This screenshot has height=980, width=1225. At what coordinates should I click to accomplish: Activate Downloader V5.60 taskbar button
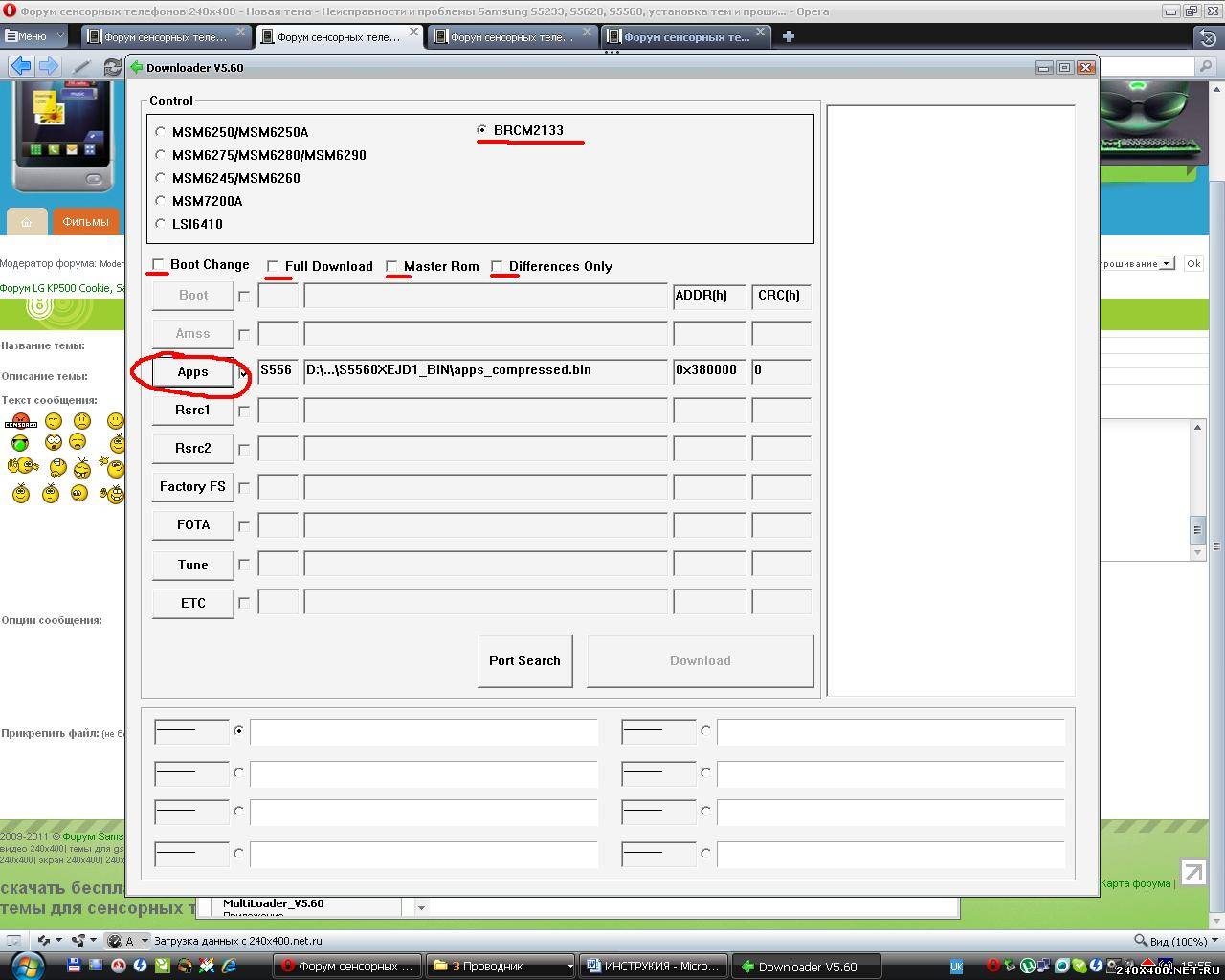pos(809,966)
